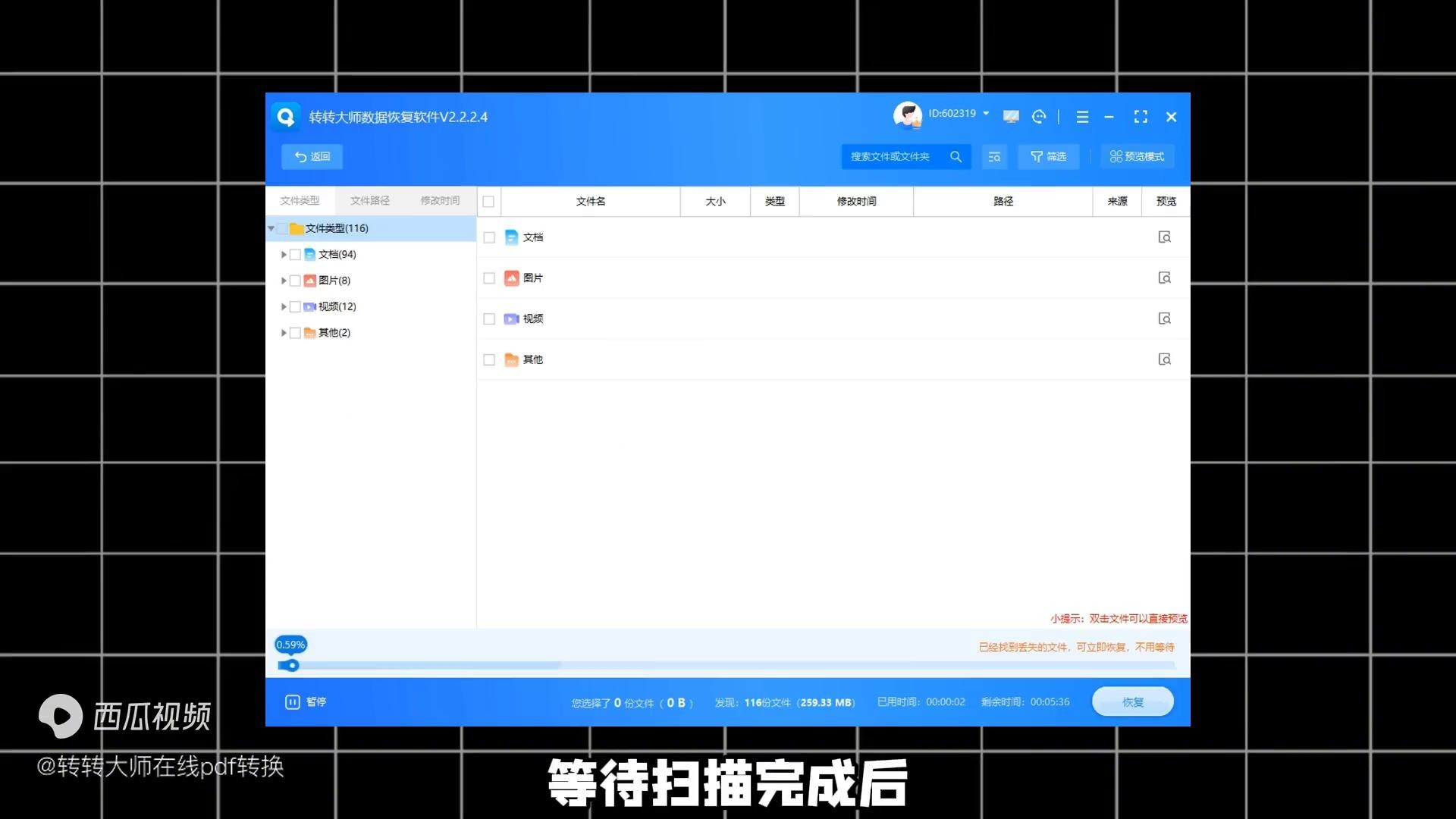Screen dimensions: 1456x819
Task: Preview the 其他 row with magnifier icon
Action: point(1165,359)
